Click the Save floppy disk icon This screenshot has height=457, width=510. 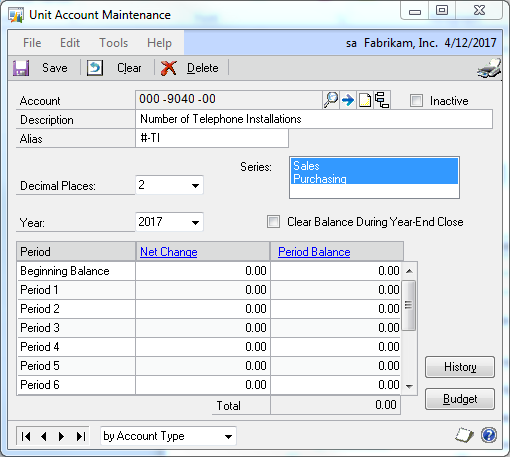pos(21,68)
